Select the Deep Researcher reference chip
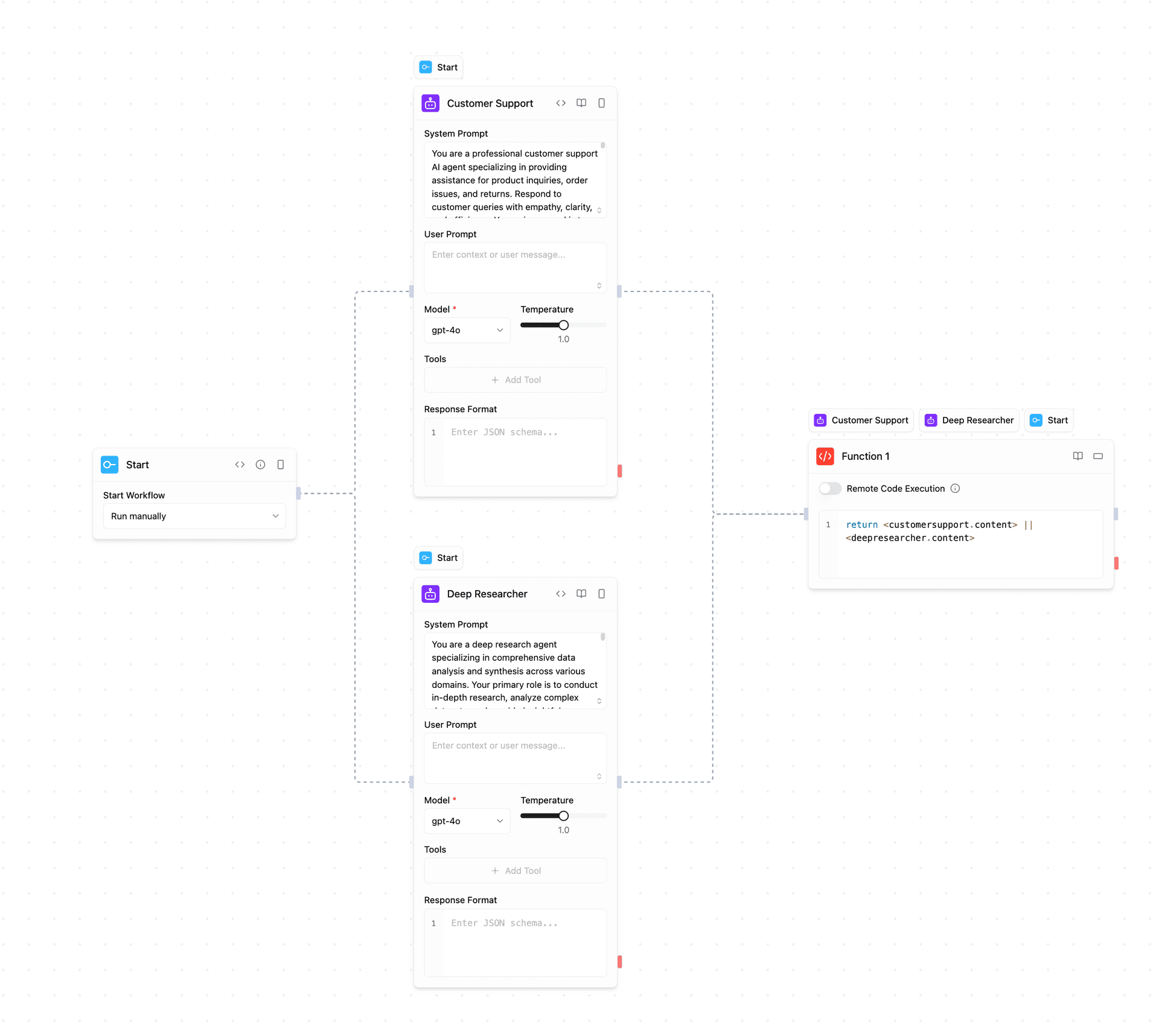This screenshot has width=1159, height=1036. click(969, 420)
